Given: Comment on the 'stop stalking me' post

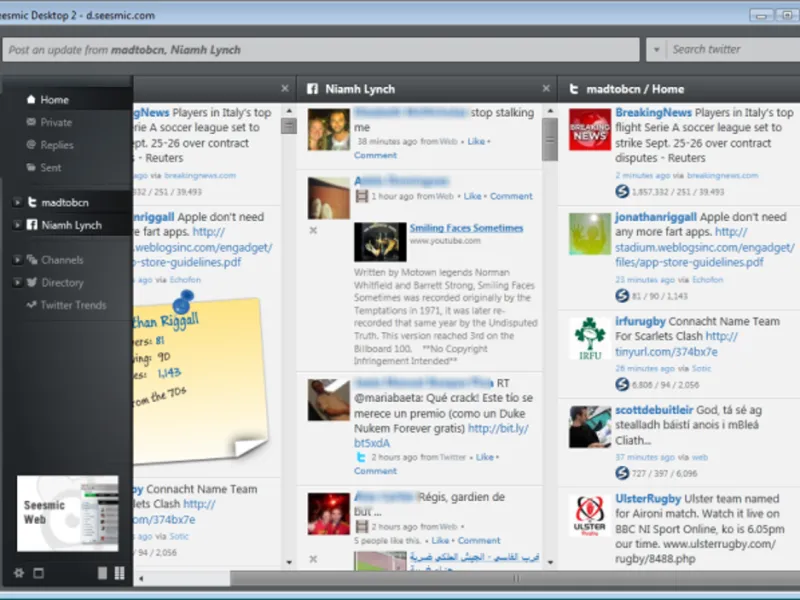Looking at the screenshot, I should pyautogui.click(x=375, y=155).
